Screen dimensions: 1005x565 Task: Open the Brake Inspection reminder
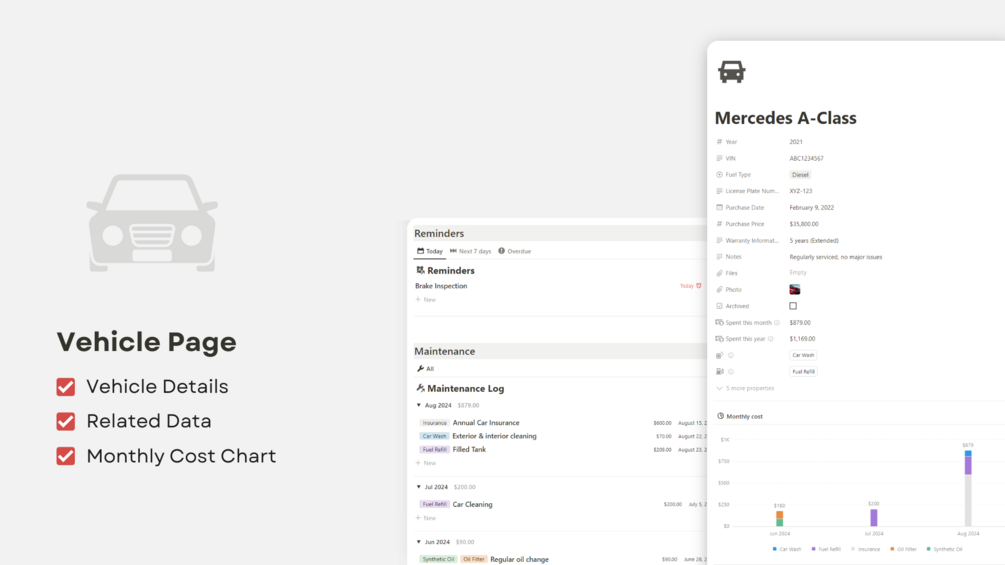pos(441,286)
